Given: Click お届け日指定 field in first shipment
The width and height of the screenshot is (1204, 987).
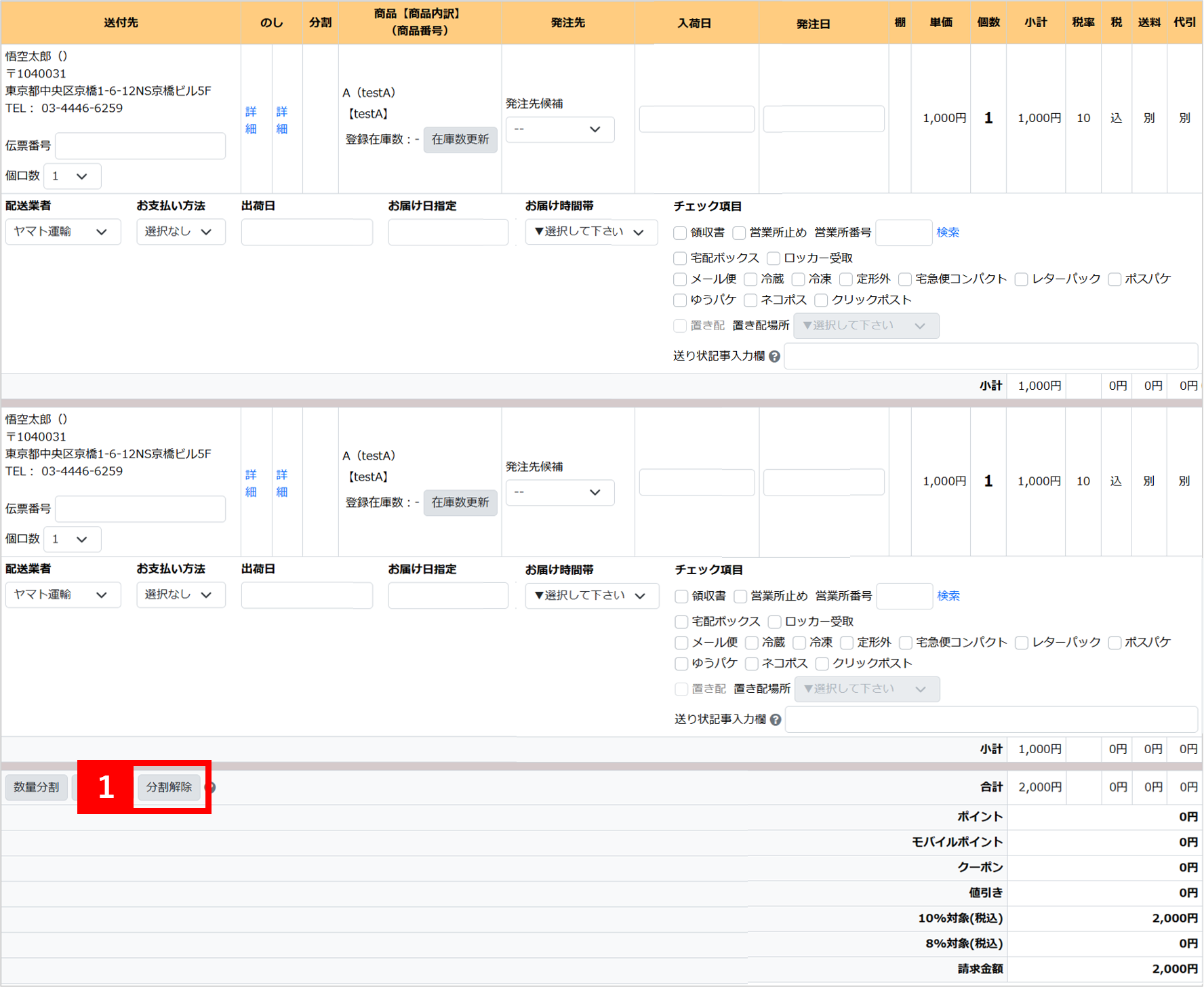Looking at the screenshot, I should coord(447,233).
